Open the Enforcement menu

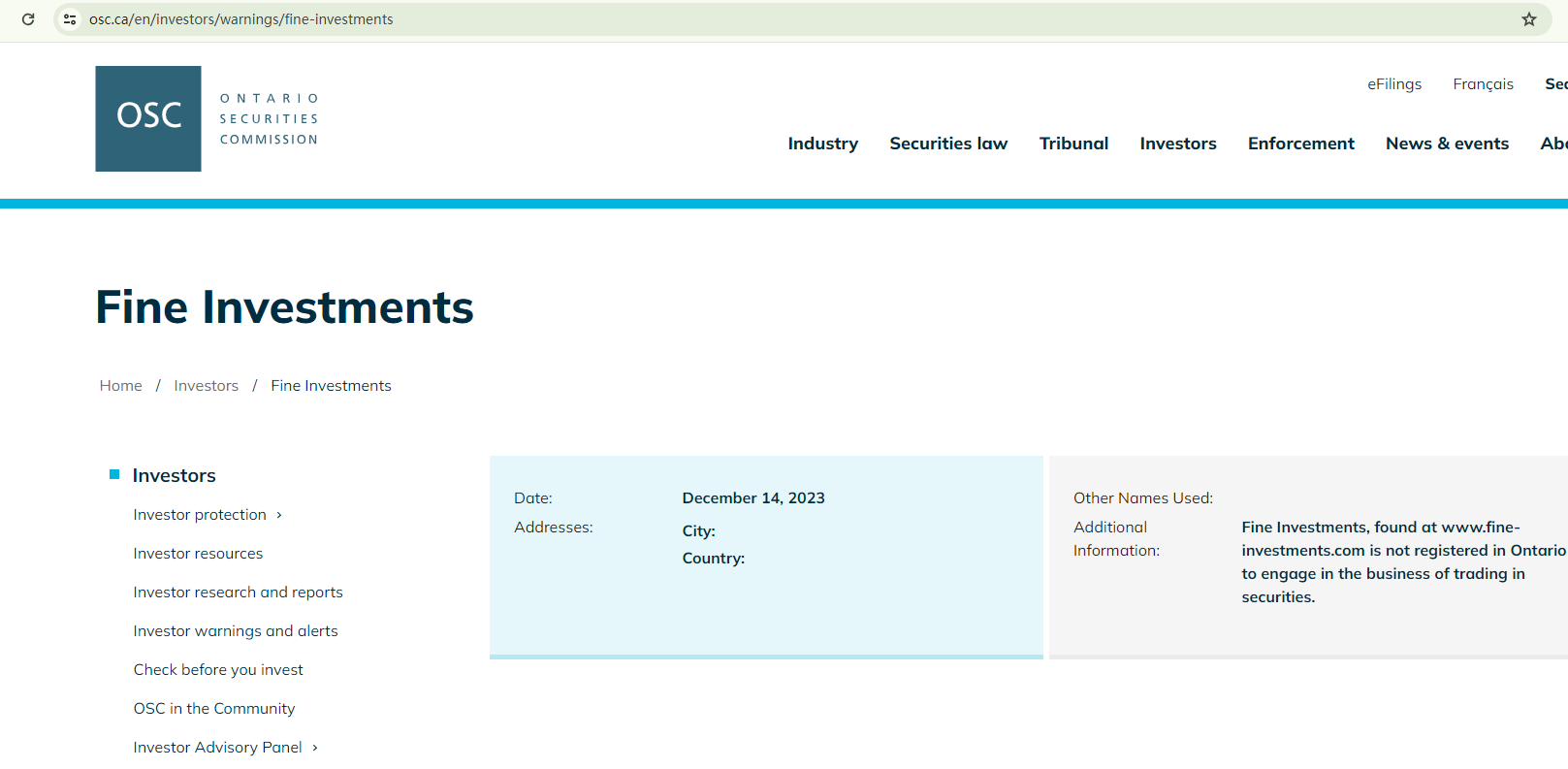1301,144
